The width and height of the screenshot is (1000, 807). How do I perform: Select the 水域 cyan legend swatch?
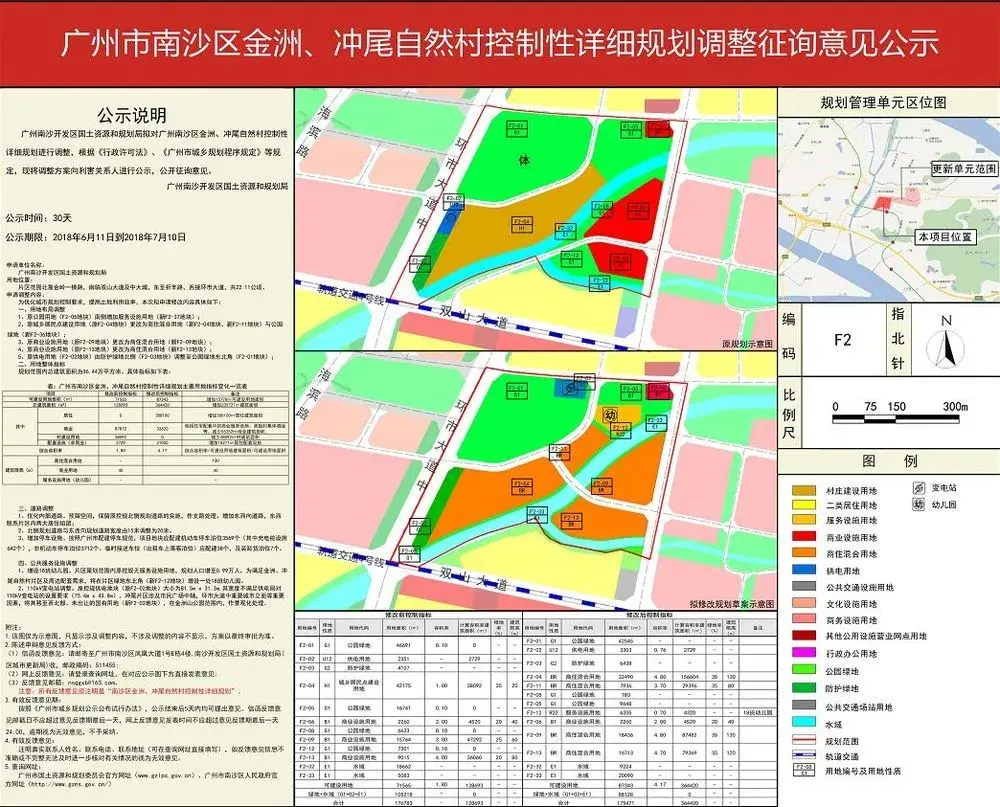[804, 723]
